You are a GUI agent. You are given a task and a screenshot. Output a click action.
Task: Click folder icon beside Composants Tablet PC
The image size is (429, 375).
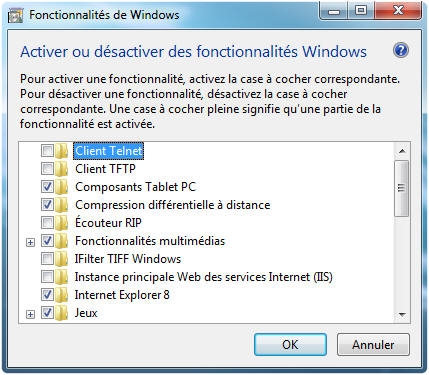click(x=62, y=187)
